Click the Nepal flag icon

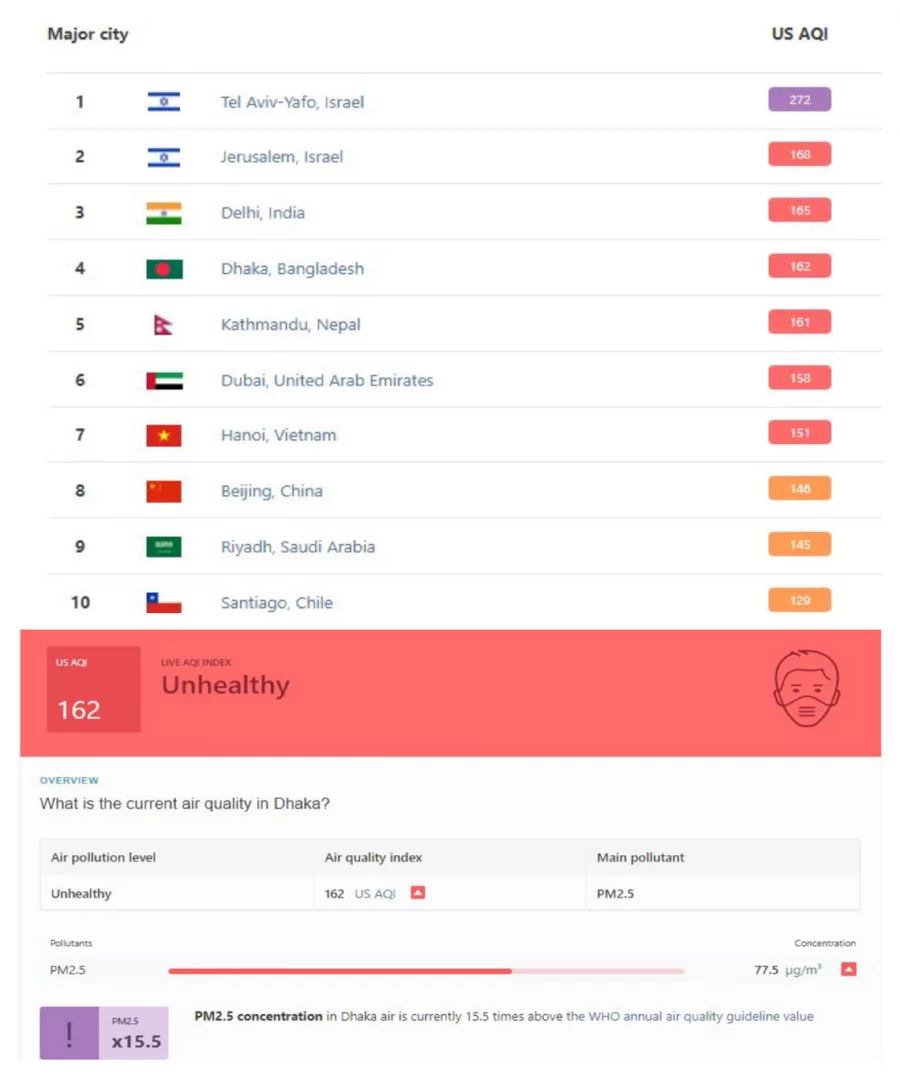(163, 325)
